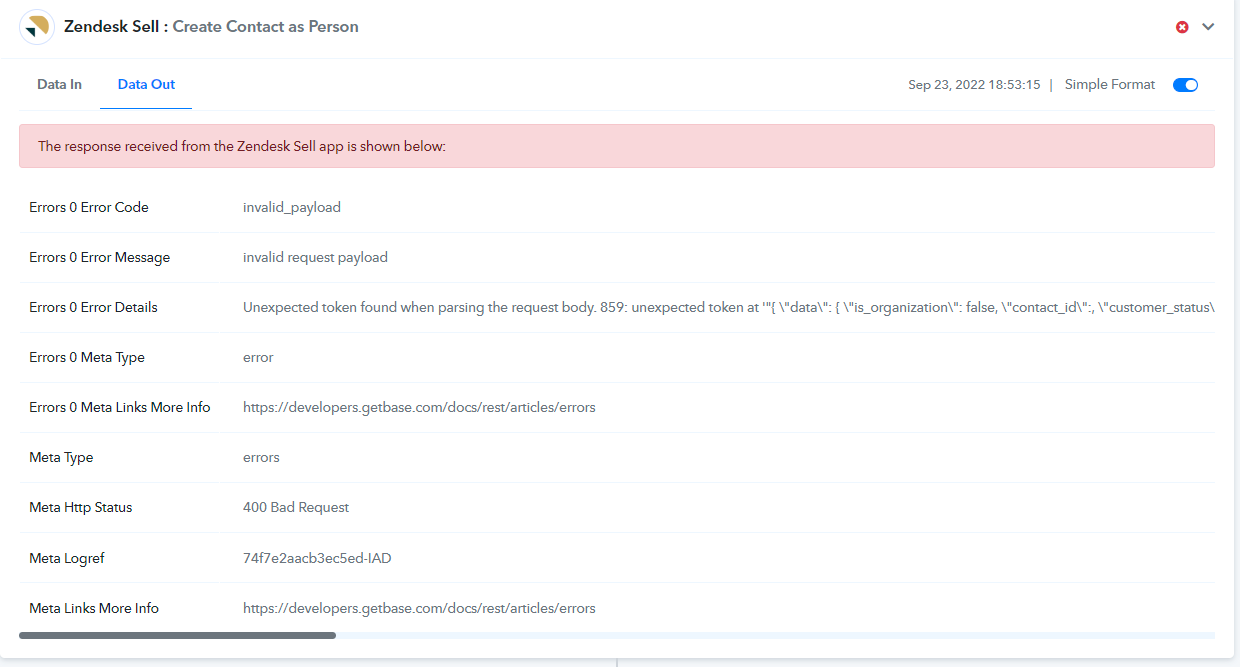The image size is (1240, 667).
Task: Click the 'Errors 0 Error Code' label
Action: point(89,207)
